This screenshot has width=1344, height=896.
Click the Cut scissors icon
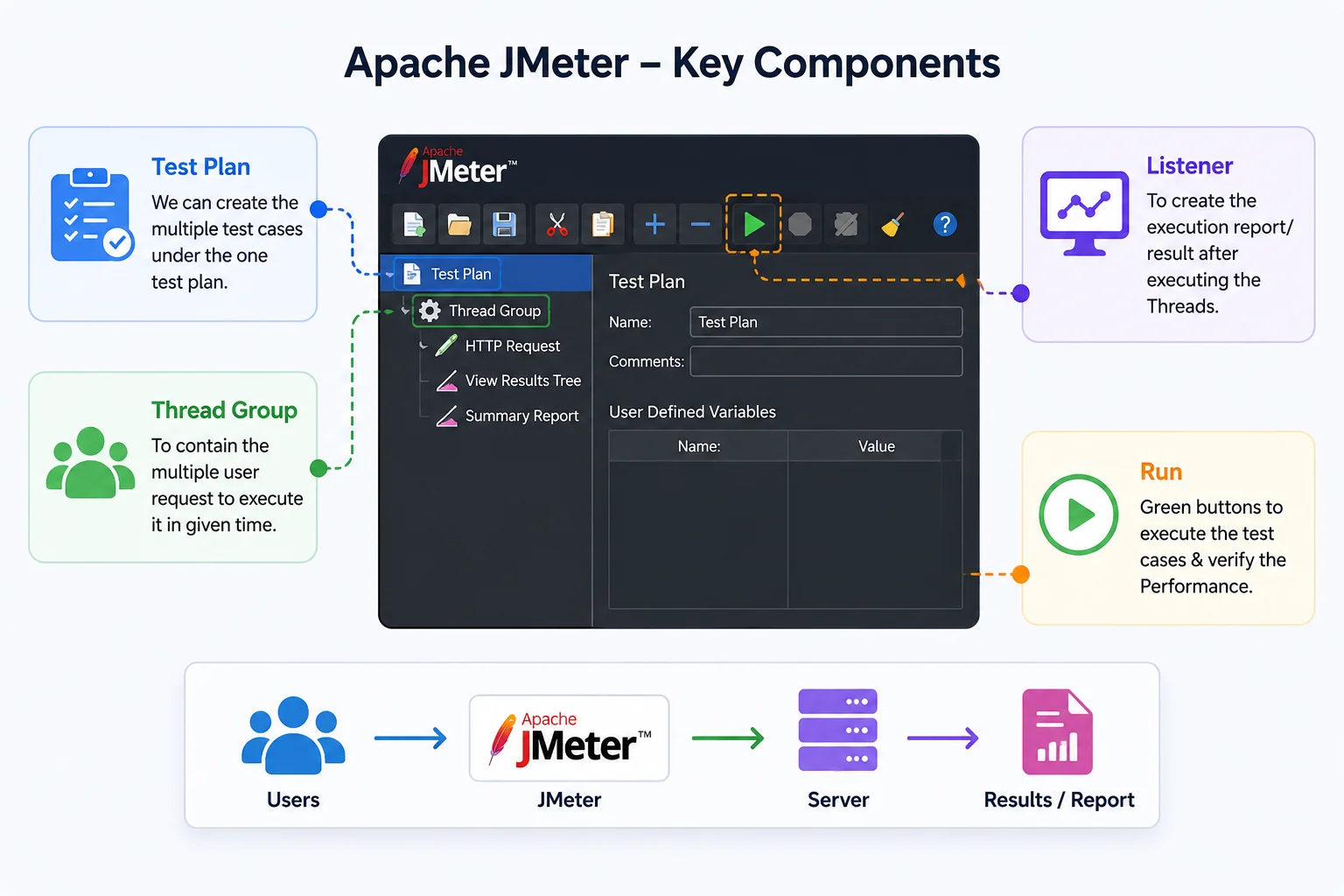tap(557, 225)
